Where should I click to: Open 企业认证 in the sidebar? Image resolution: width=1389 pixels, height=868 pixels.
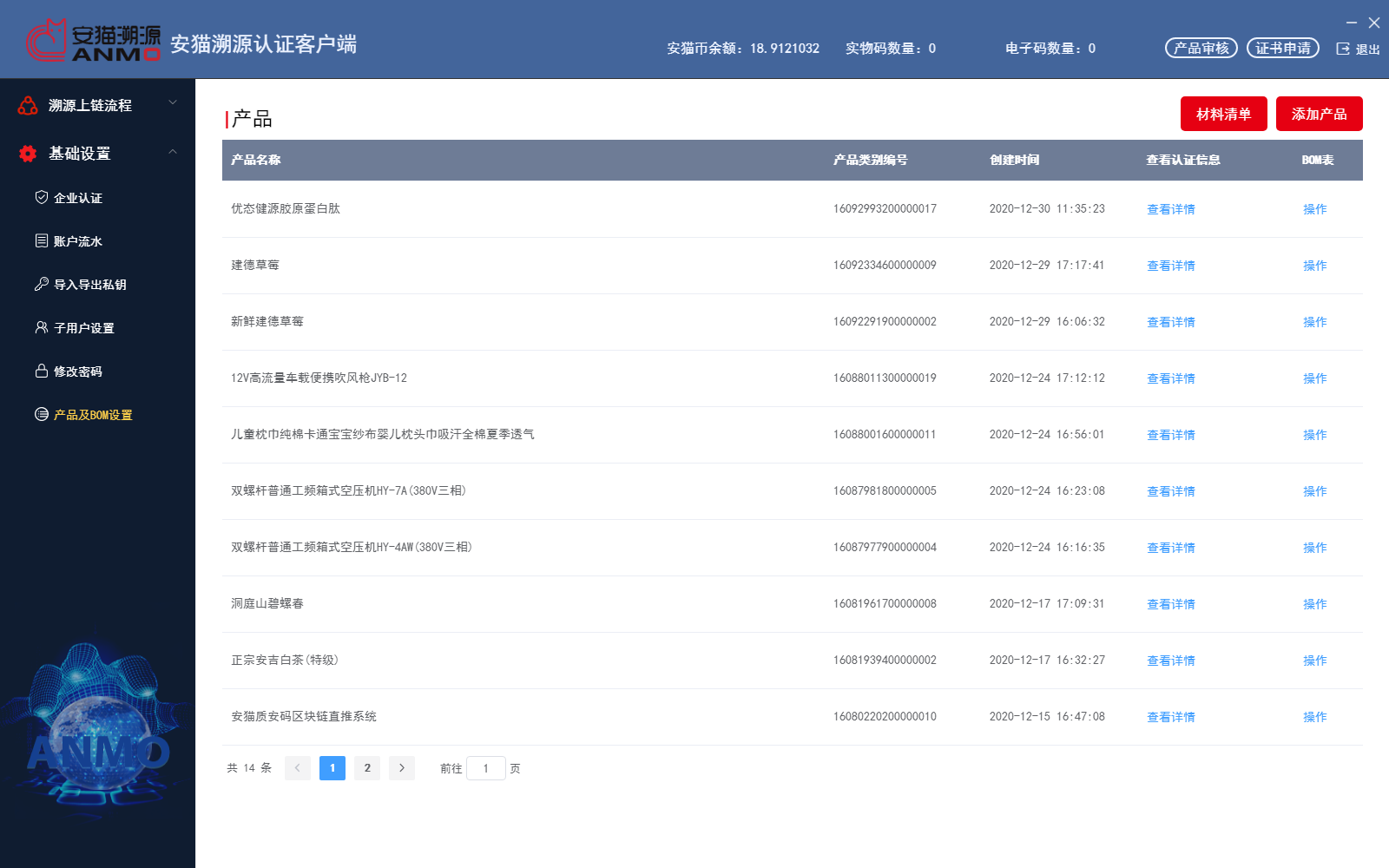[78, 198]
